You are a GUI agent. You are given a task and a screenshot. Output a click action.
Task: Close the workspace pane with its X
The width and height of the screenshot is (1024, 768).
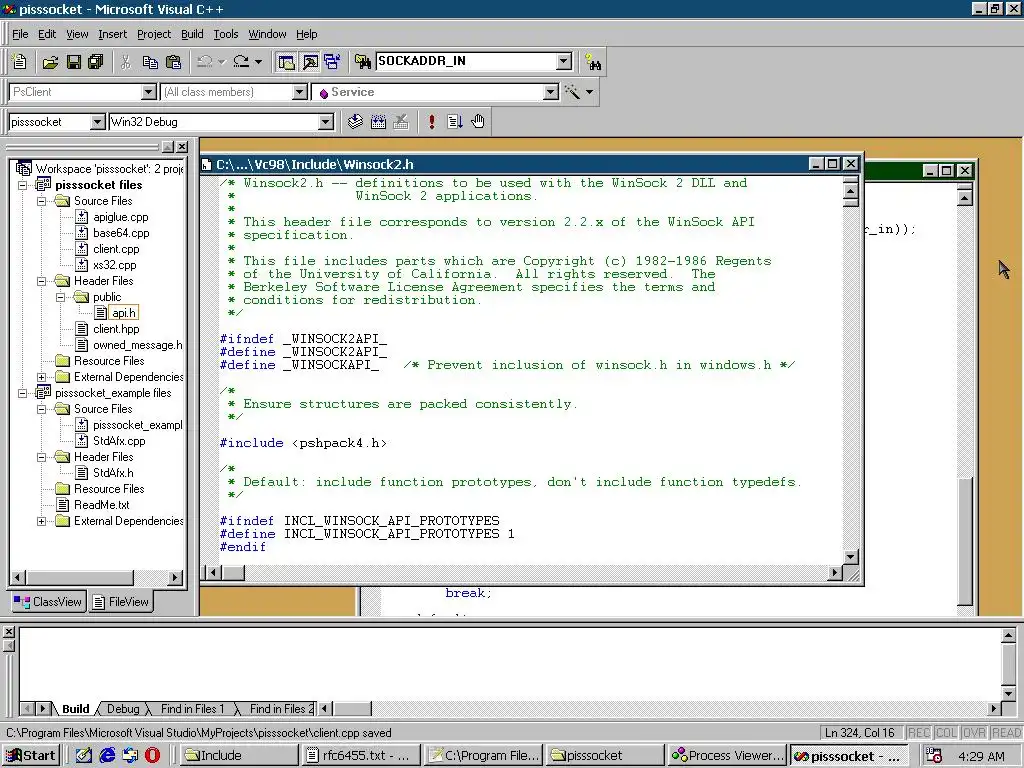[x=182, y=147]
